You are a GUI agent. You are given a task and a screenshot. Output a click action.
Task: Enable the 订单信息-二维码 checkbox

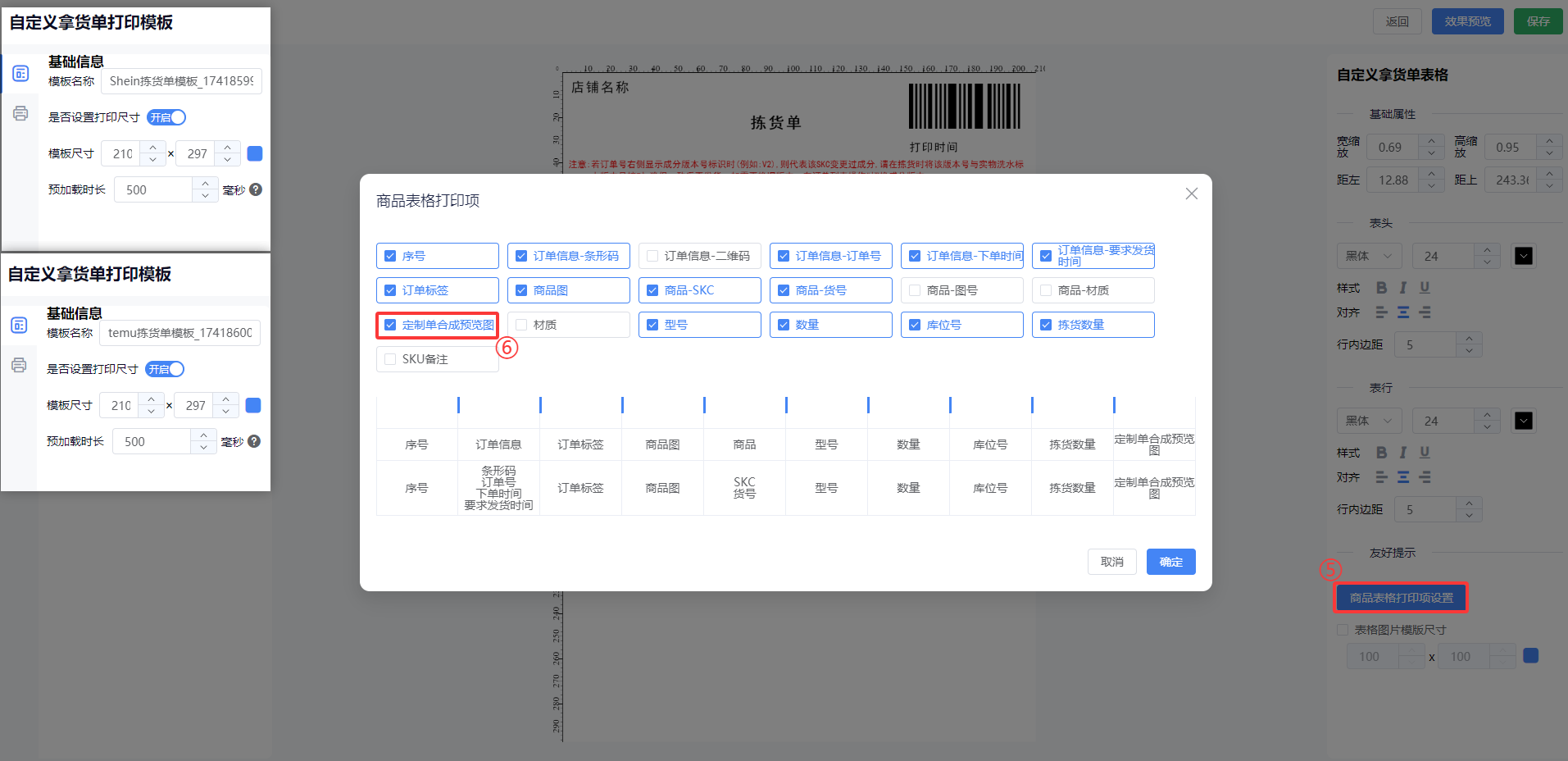652,256
